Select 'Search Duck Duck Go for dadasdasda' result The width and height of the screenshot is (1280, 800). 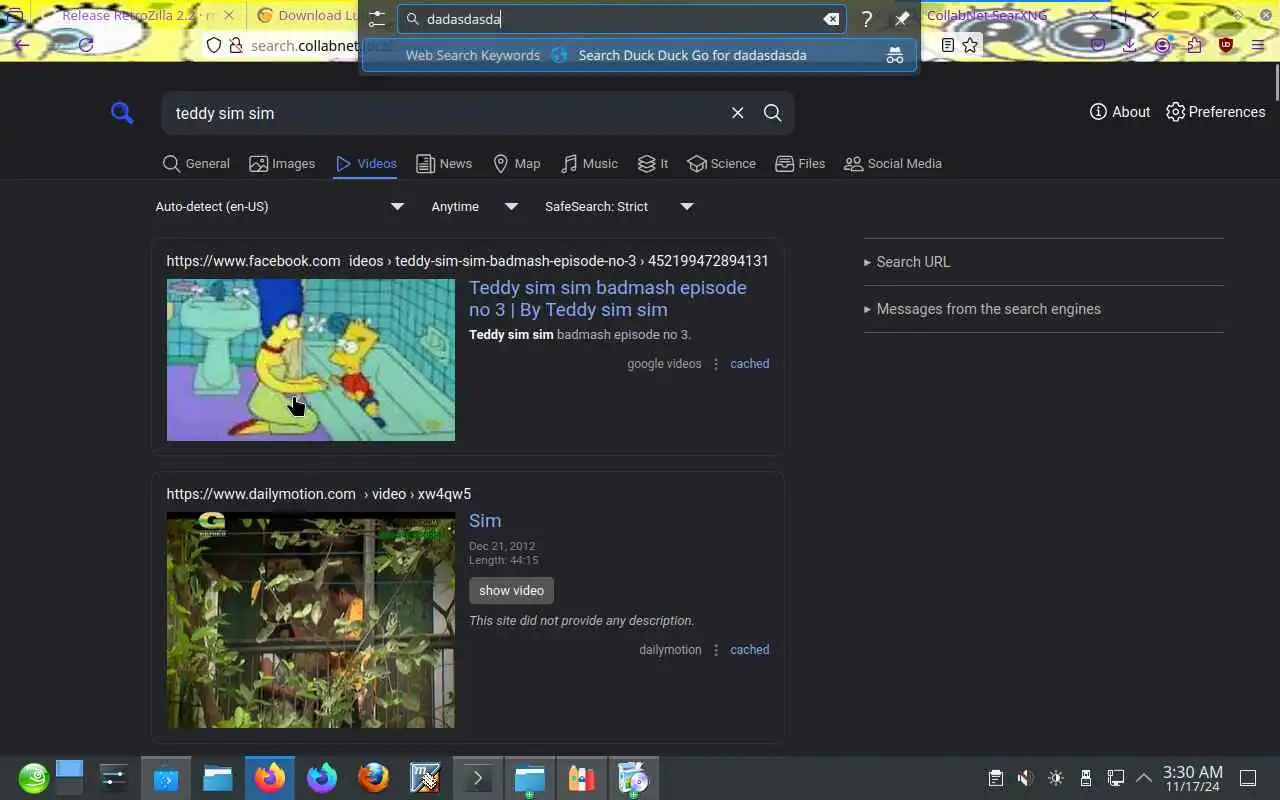[x=640, y=55]
